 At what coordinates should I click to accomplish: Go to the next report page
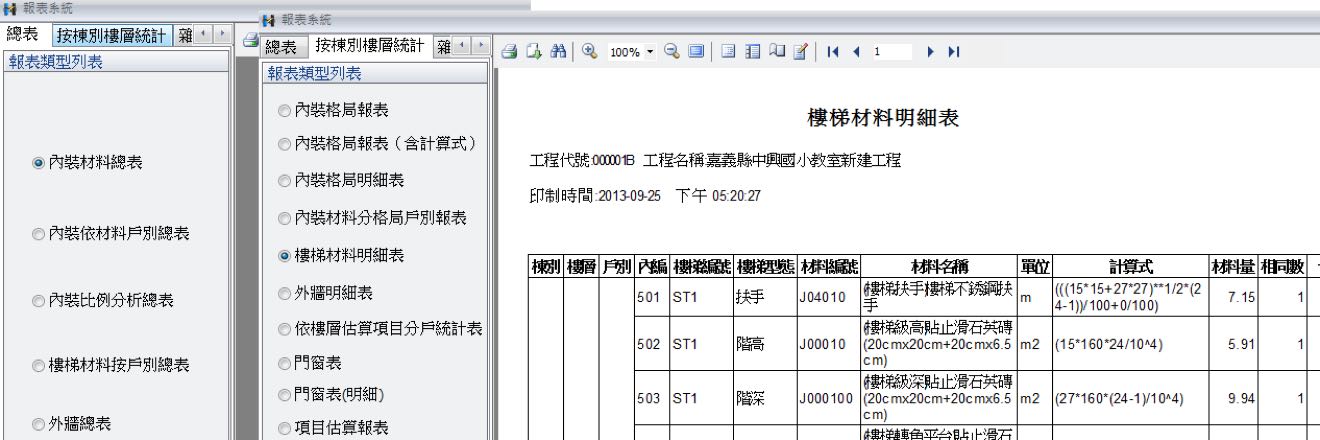[931, 51]
